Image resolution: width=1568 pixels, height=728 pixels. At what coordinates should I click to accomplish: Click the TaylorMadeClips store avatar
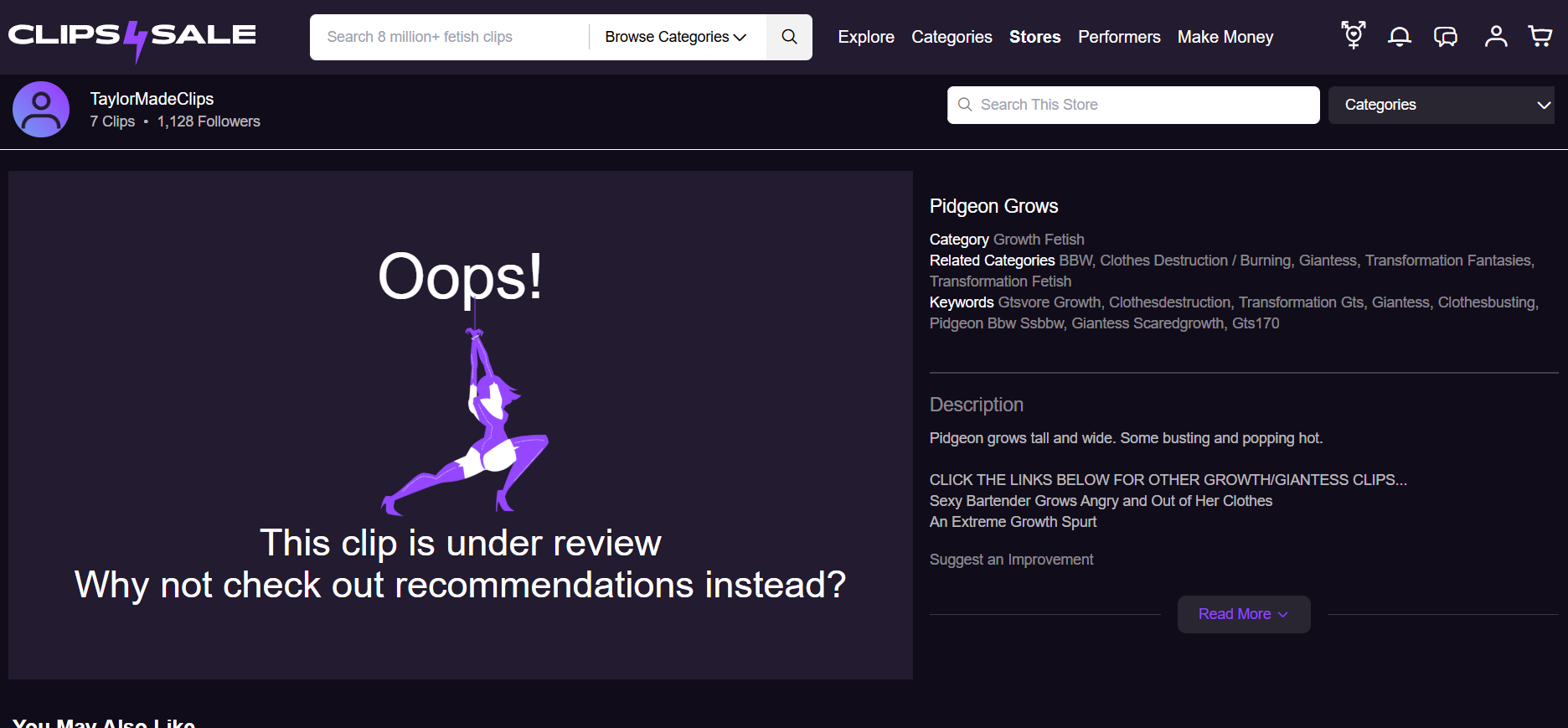(x=41, y=109)
